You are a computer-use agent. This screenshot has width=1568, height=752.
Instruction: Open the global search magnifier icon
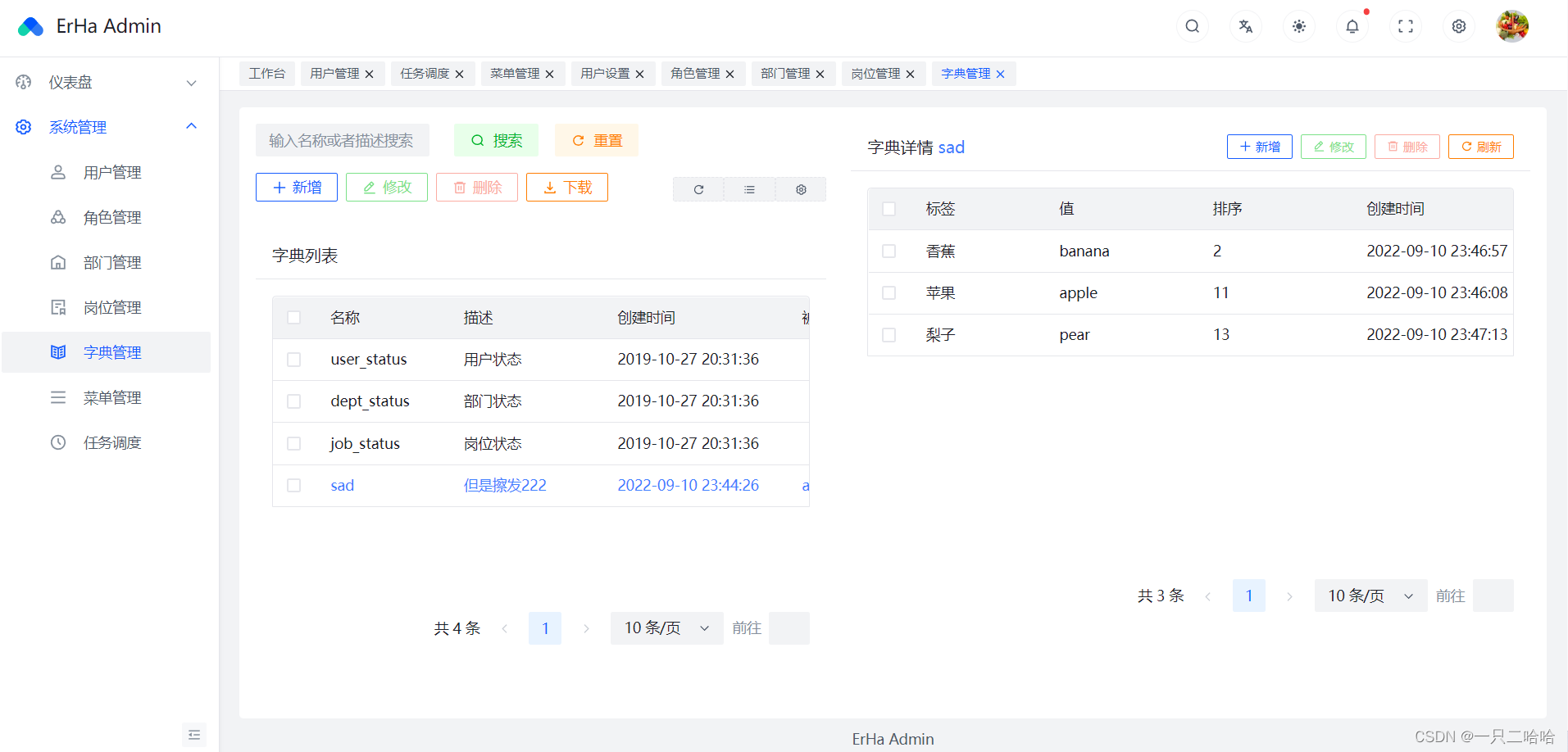click(1192, 25)
